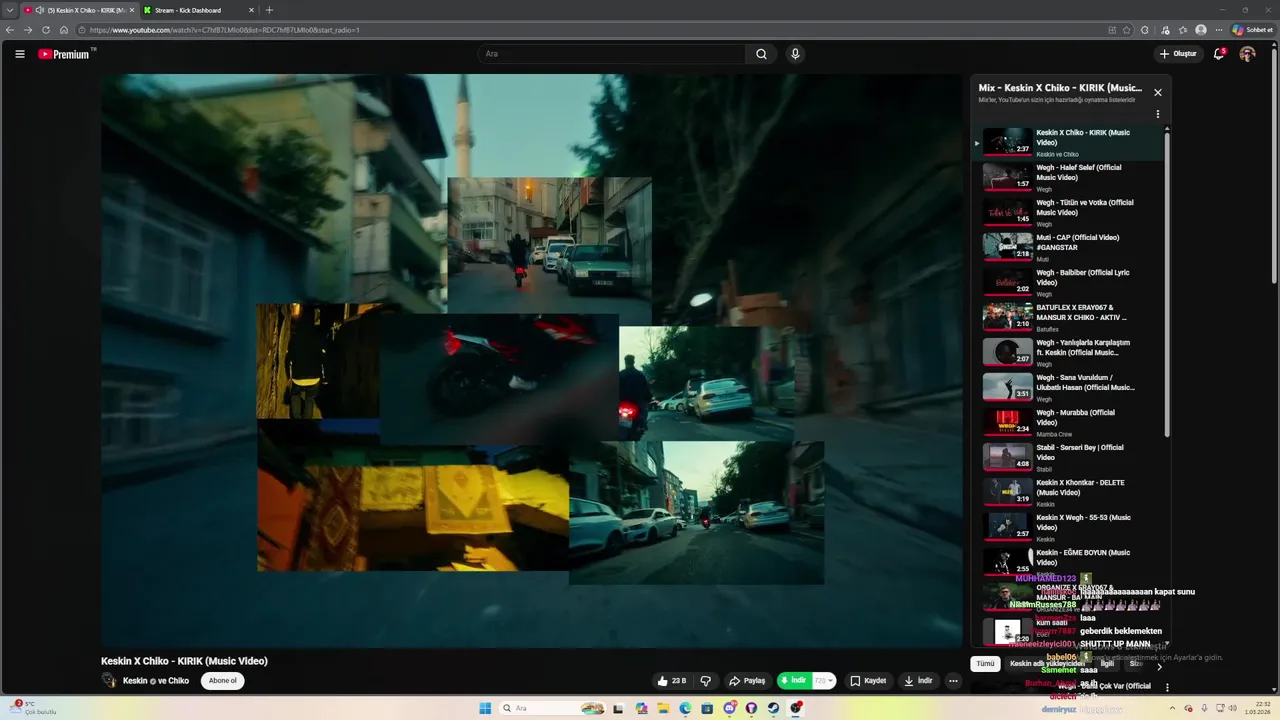Reload the page

tap(46, 30)
